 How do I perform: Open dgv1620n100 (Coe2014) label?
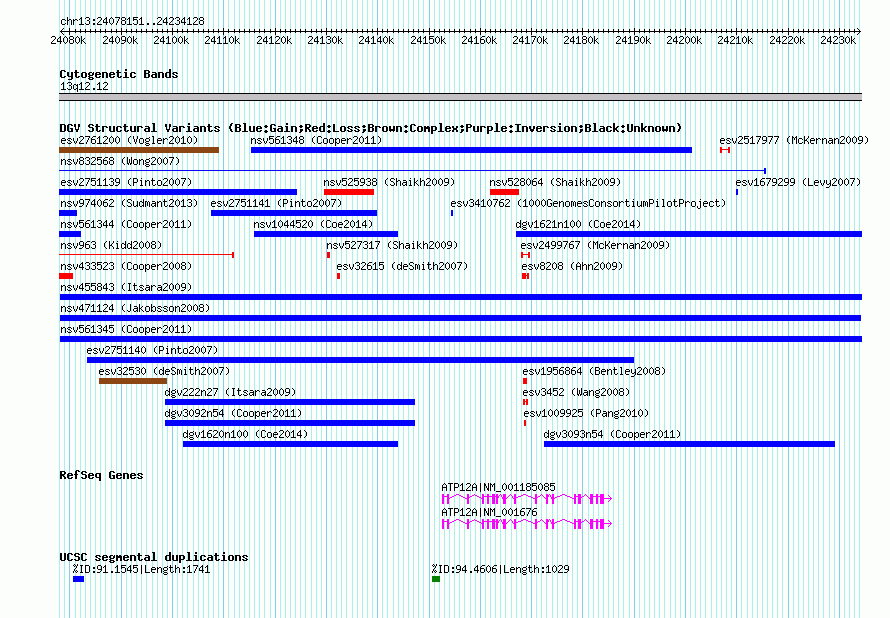[x=245, y=434]
